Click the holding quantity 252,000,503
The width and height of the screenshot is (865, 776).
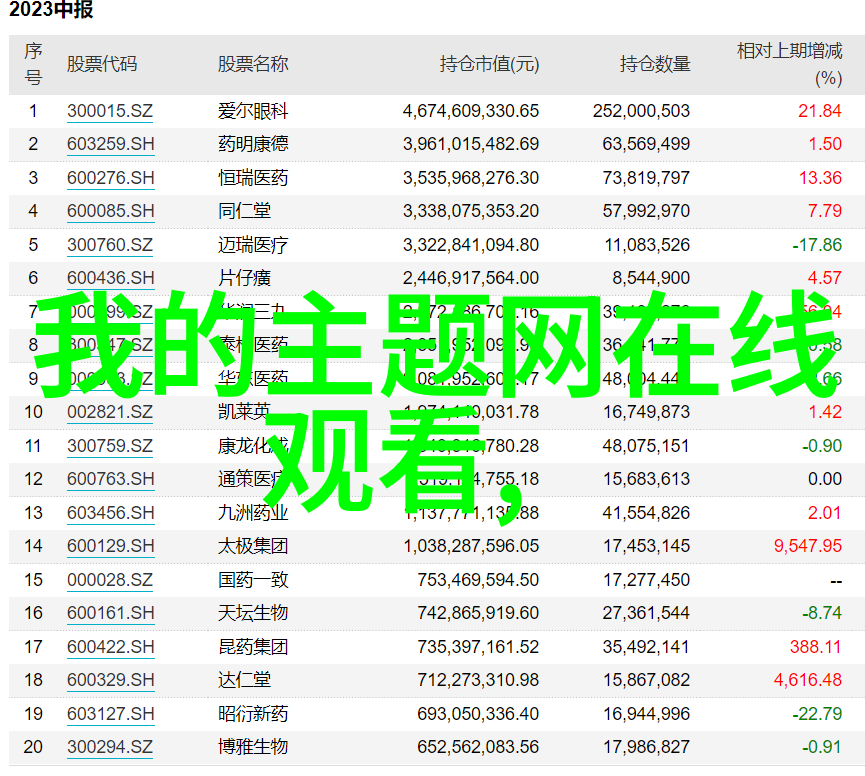(642, 111)
